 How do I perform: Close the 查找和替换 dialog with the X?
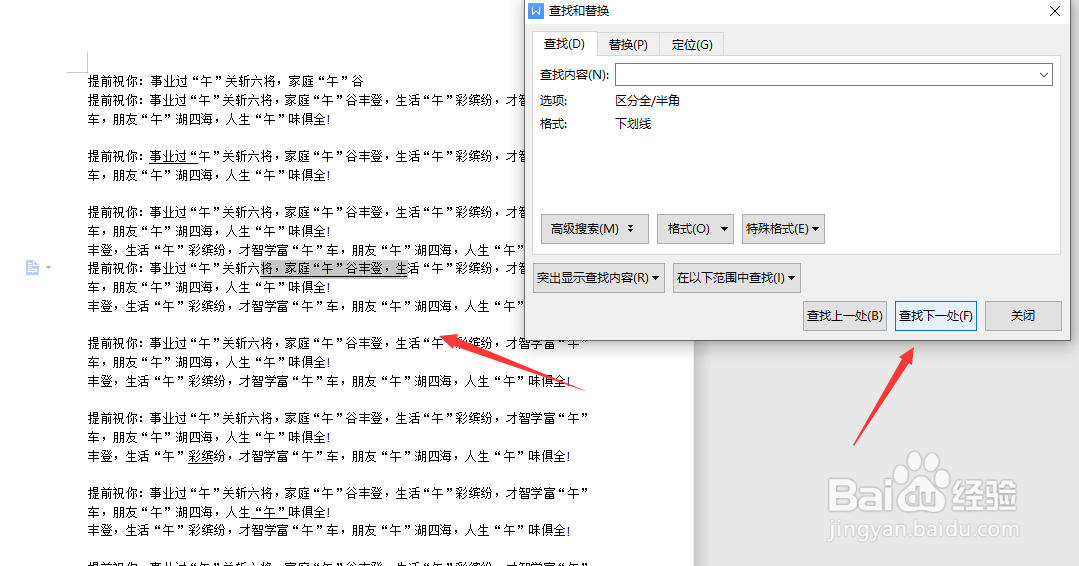pyautogui.click(x=1054, y=11)
